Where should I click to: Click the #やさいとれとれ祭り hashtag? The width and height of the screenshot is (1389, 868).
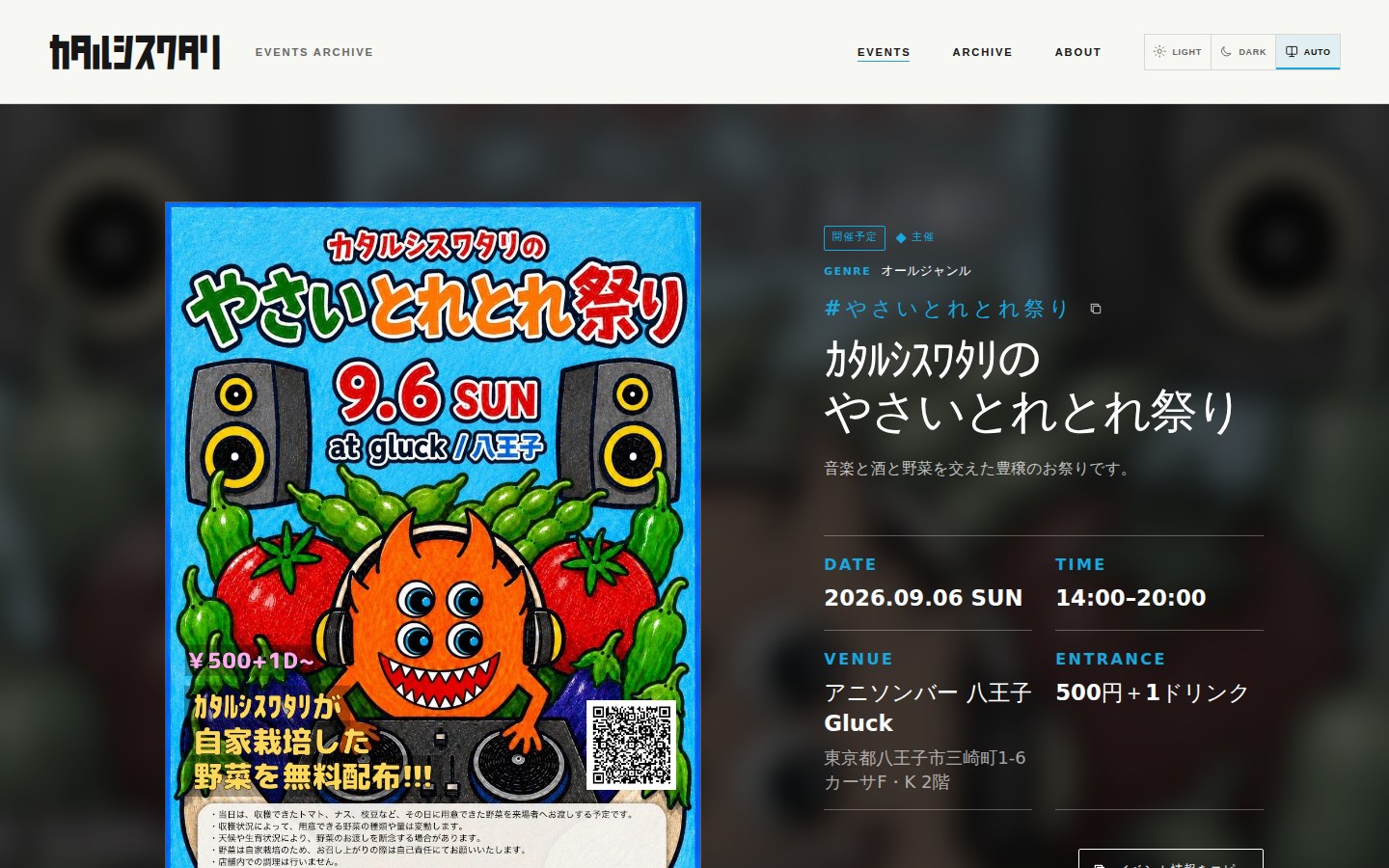click(946, 309)
